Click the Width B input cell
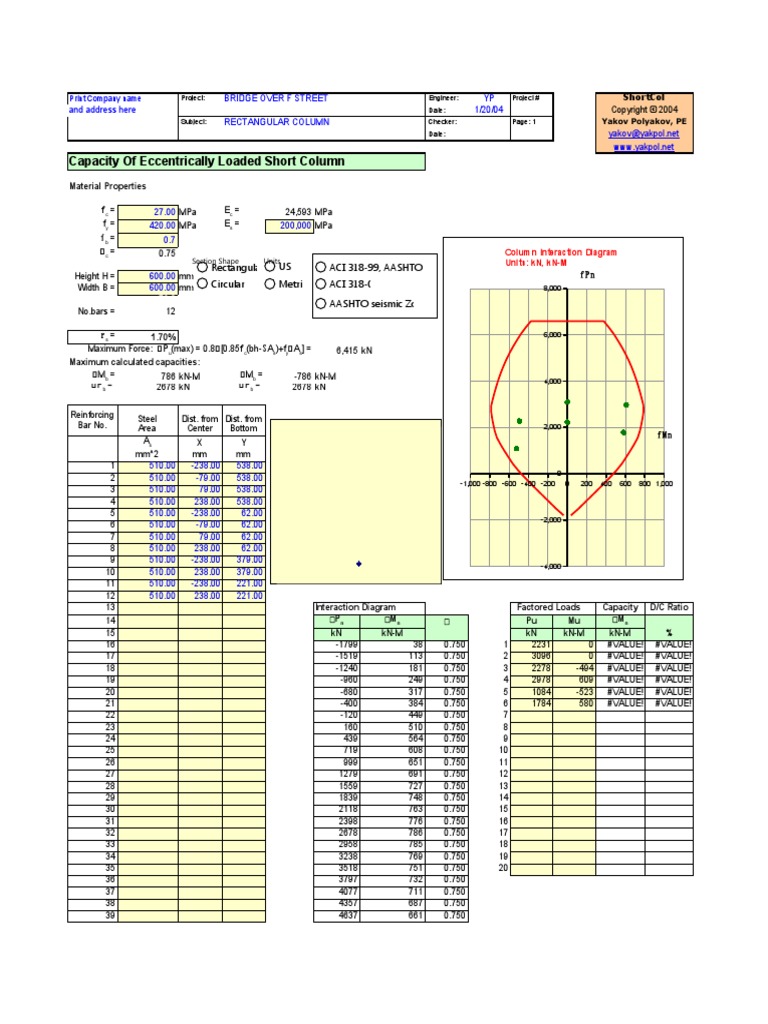The image size is (768, 1024). click(x=148, y=287)
